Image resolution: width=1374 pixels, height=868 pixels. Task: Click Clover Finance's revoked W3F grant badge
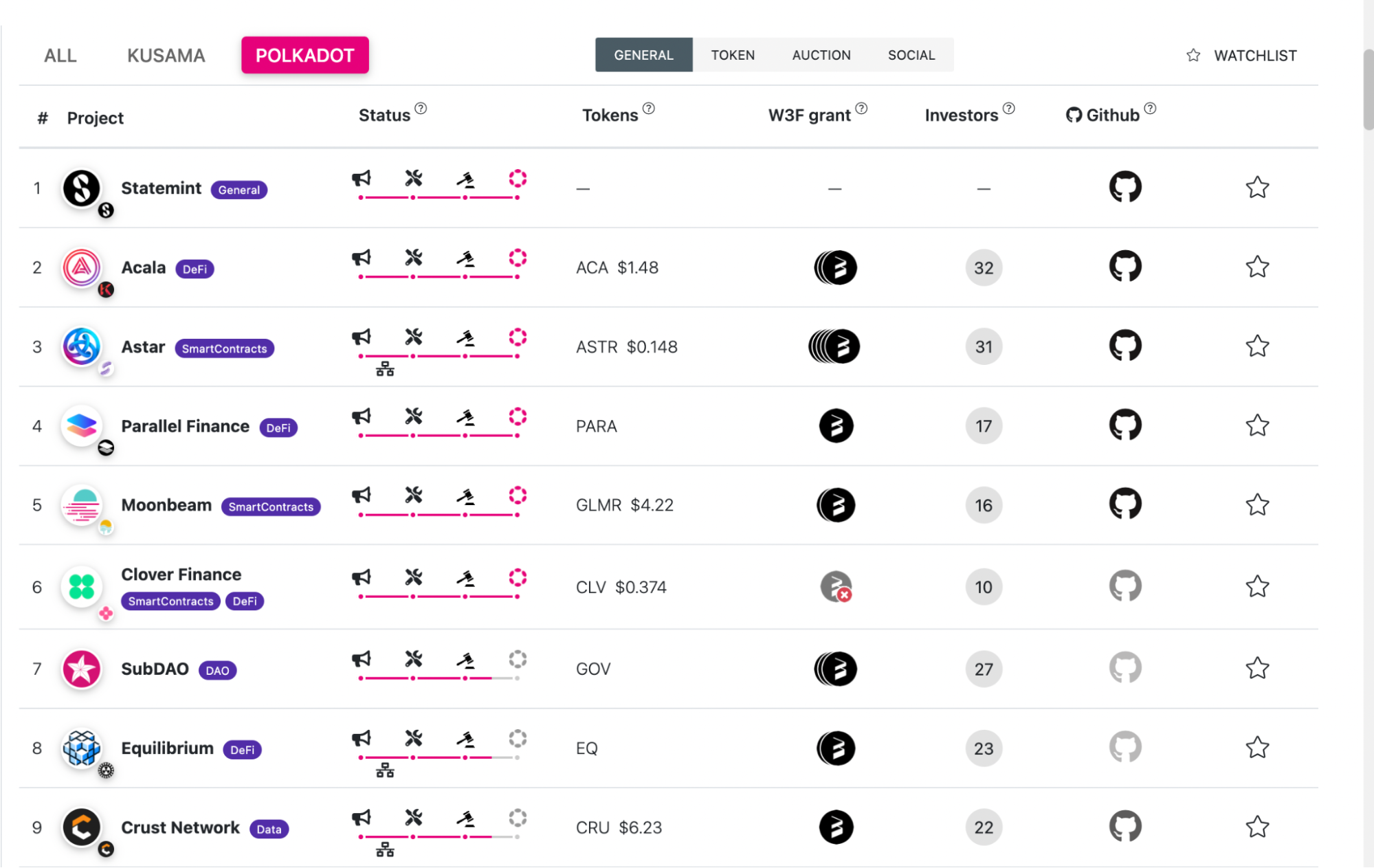[x=836, y=587]
